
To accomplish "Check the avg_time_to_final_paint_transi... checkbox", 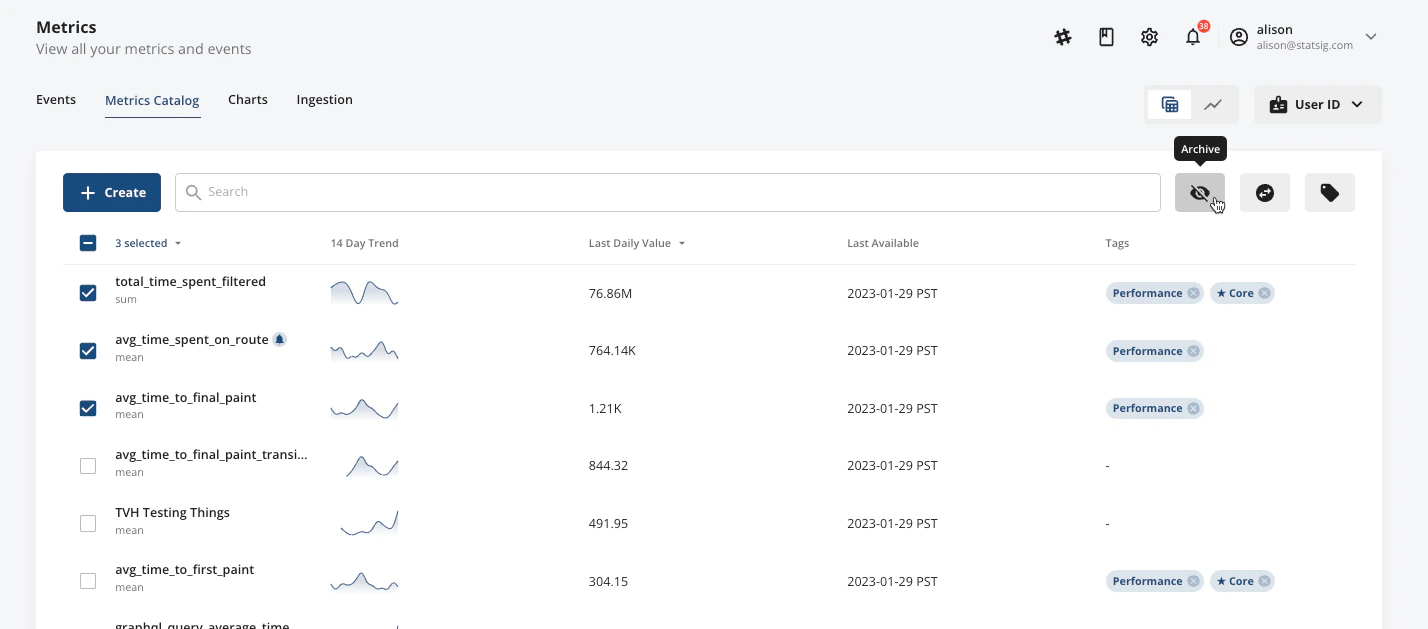I will point(88,466).
